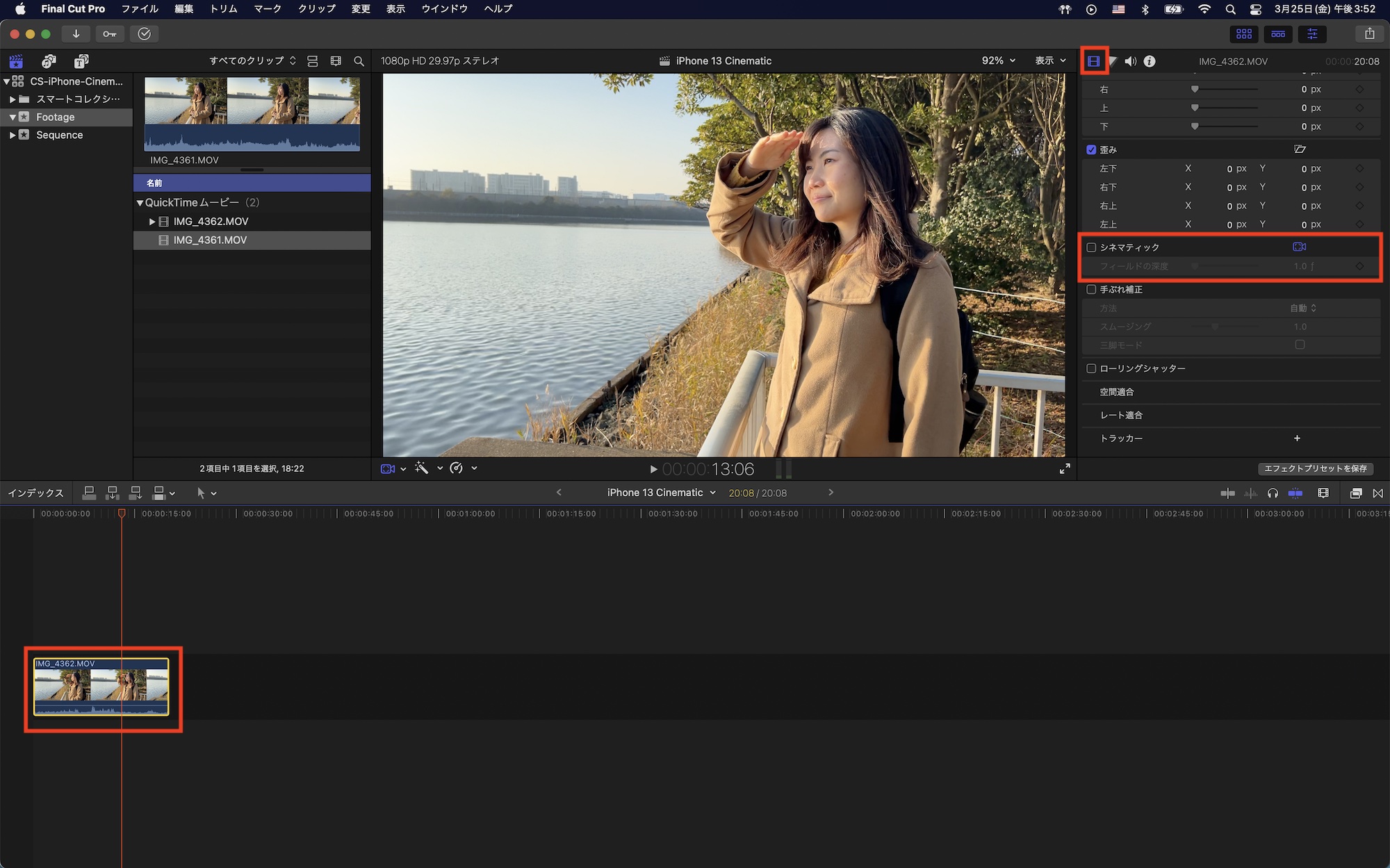Open the video inspector tab icon

tap(1093, 61)
